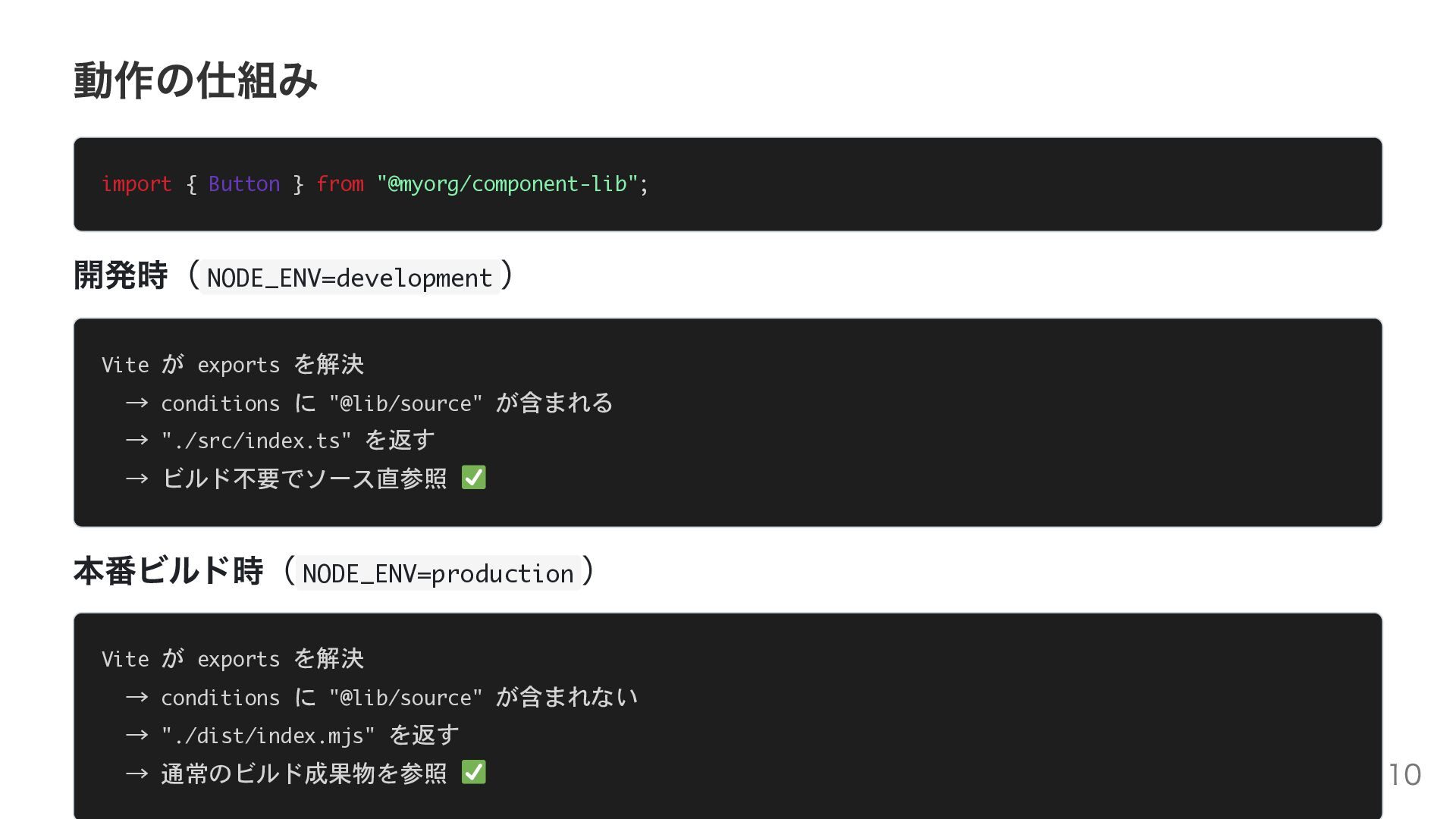Click the first Vite が exports line
The width and height of the screenshot is (1456, 819).
(x=233, y=365)
